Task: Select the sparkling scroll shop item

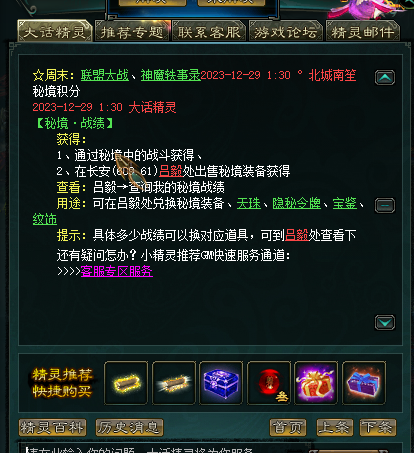Action: pyautogui.click(x=174, y=383)
